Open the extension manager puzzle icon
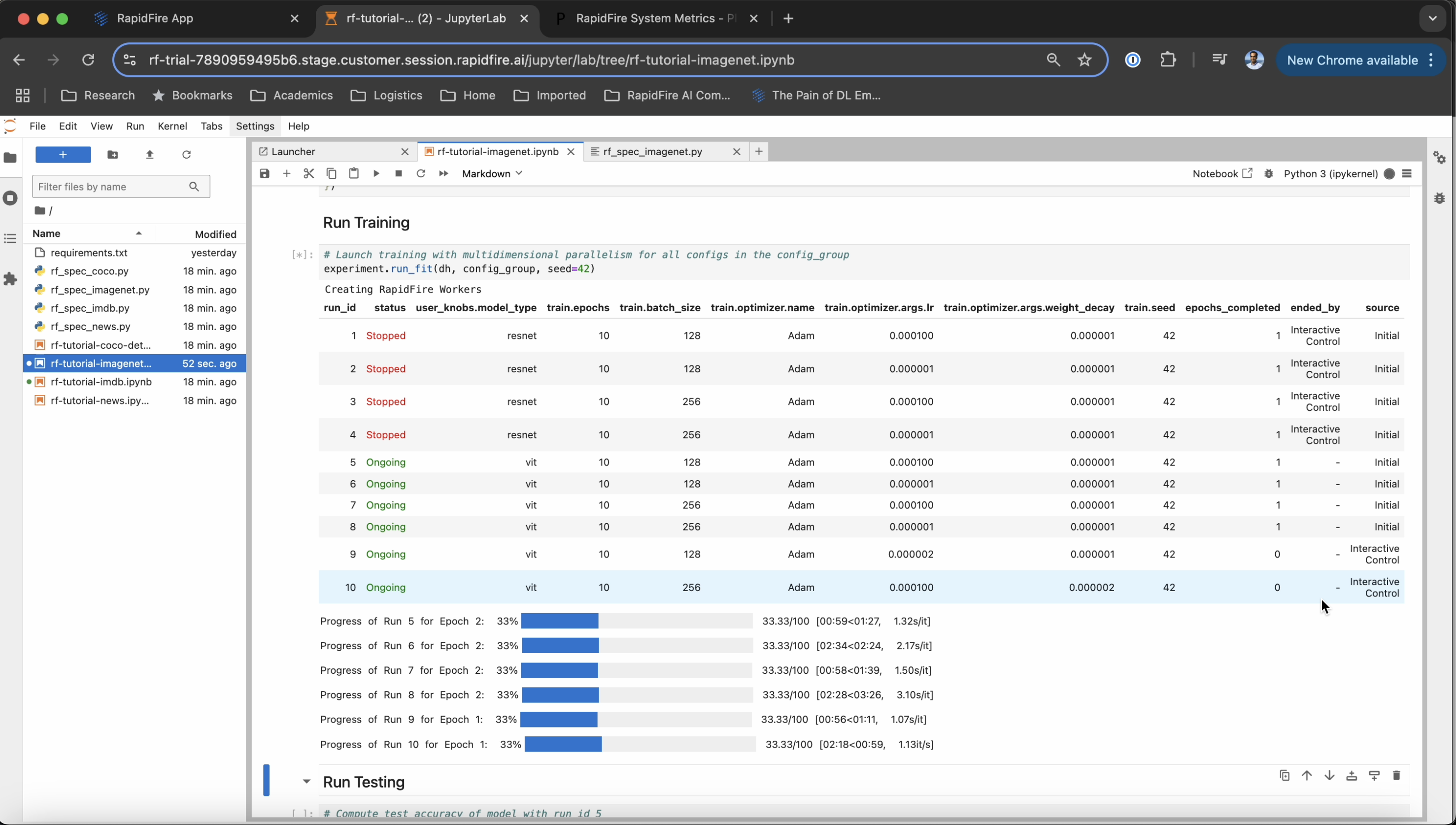1456x825 pixels. pyautogui.click(x=10, y=279)
